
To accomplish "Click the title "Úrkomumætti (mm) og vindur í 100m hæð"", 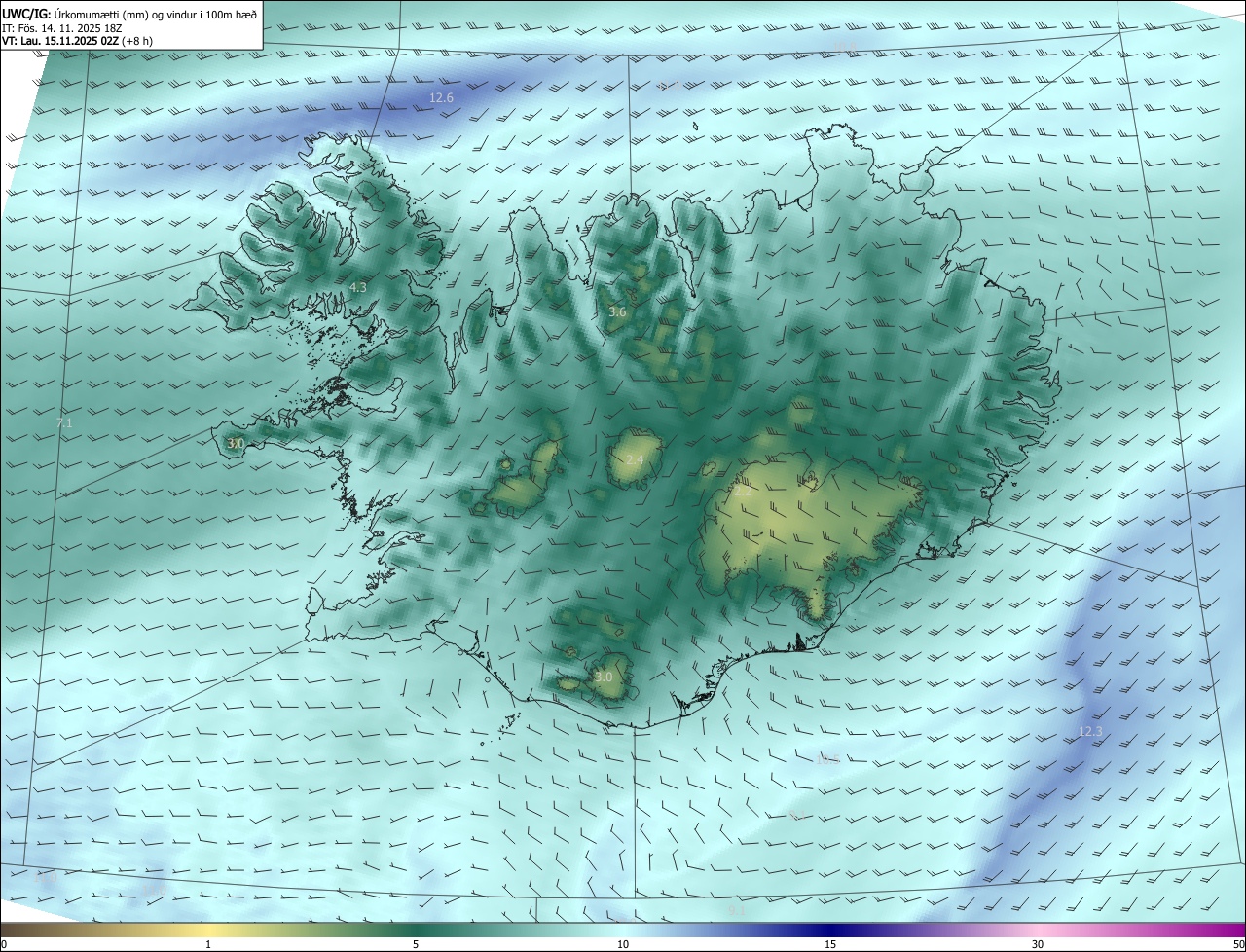I will 156,14.
